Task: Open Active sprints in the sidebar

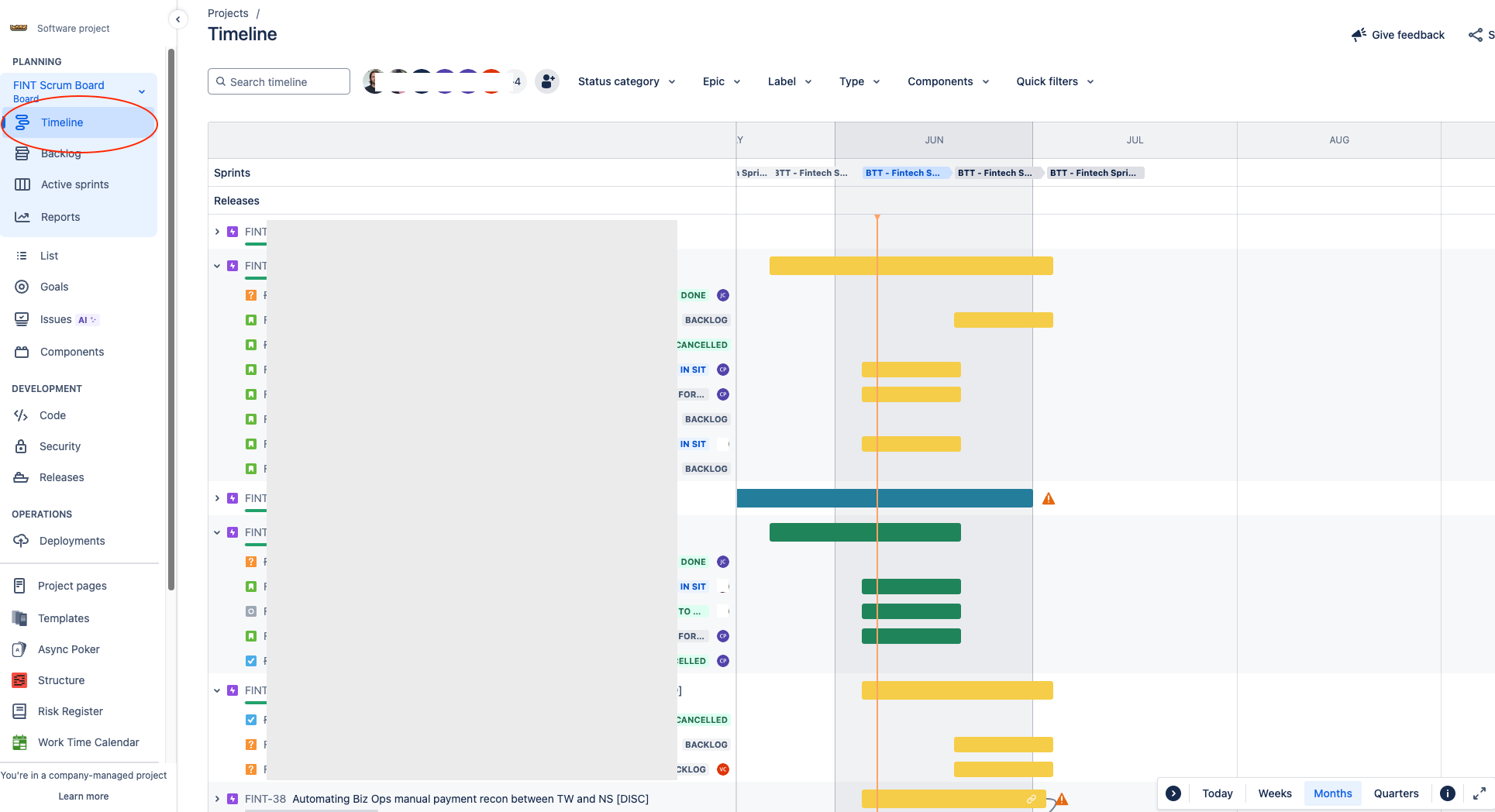Action: 74,184
